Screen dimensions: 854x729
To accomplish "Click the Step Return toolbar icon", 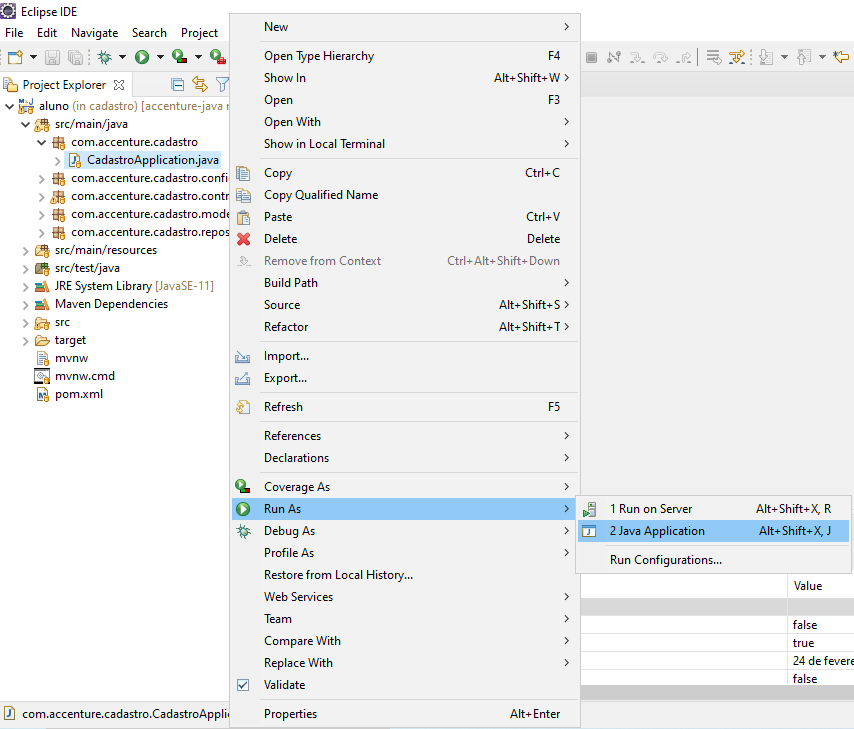I will [x=684, y=57].
